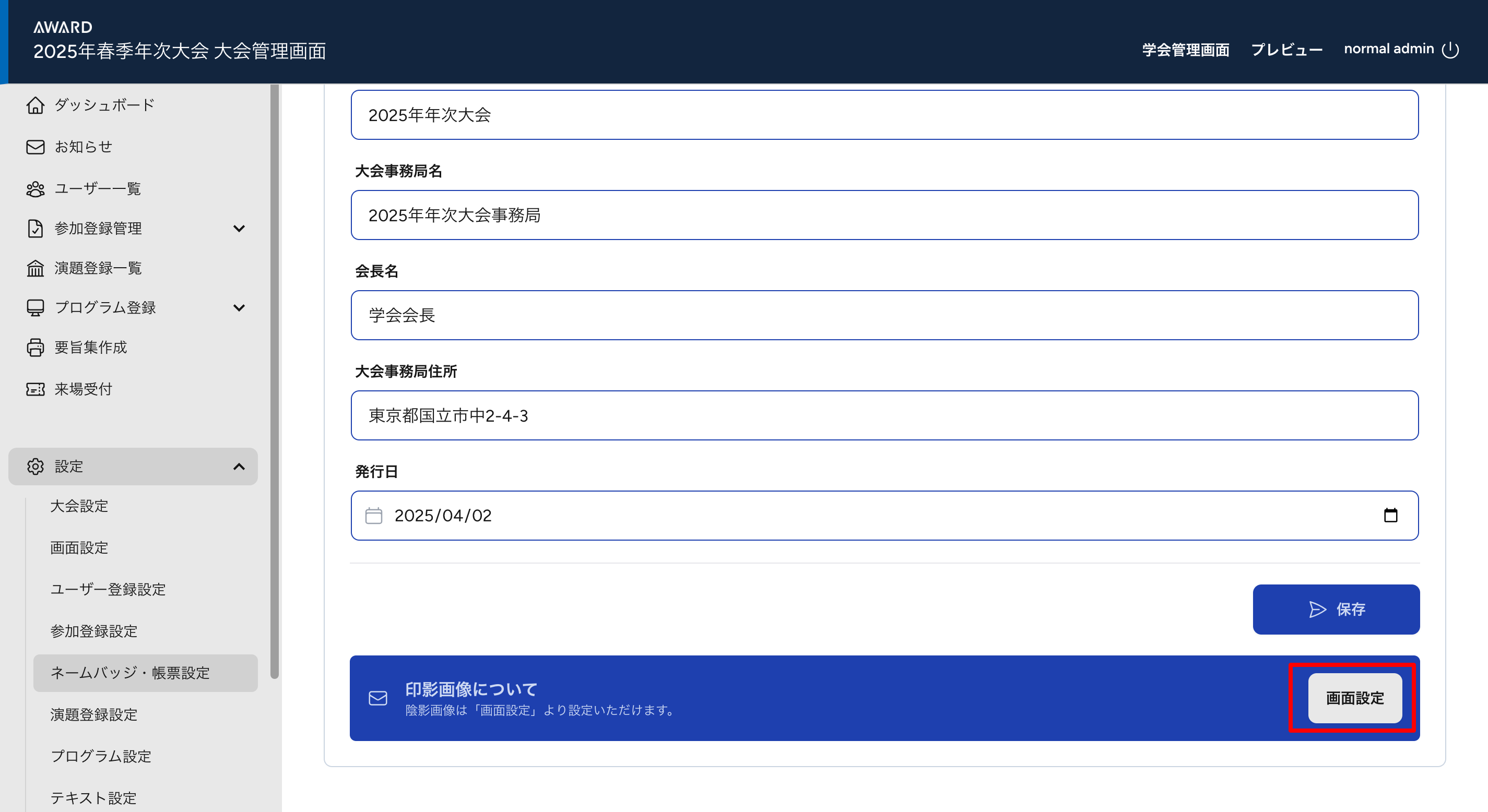Open the プレビュー link in the header
This screenshot has height=812, width=1488.
(1286, 50)
